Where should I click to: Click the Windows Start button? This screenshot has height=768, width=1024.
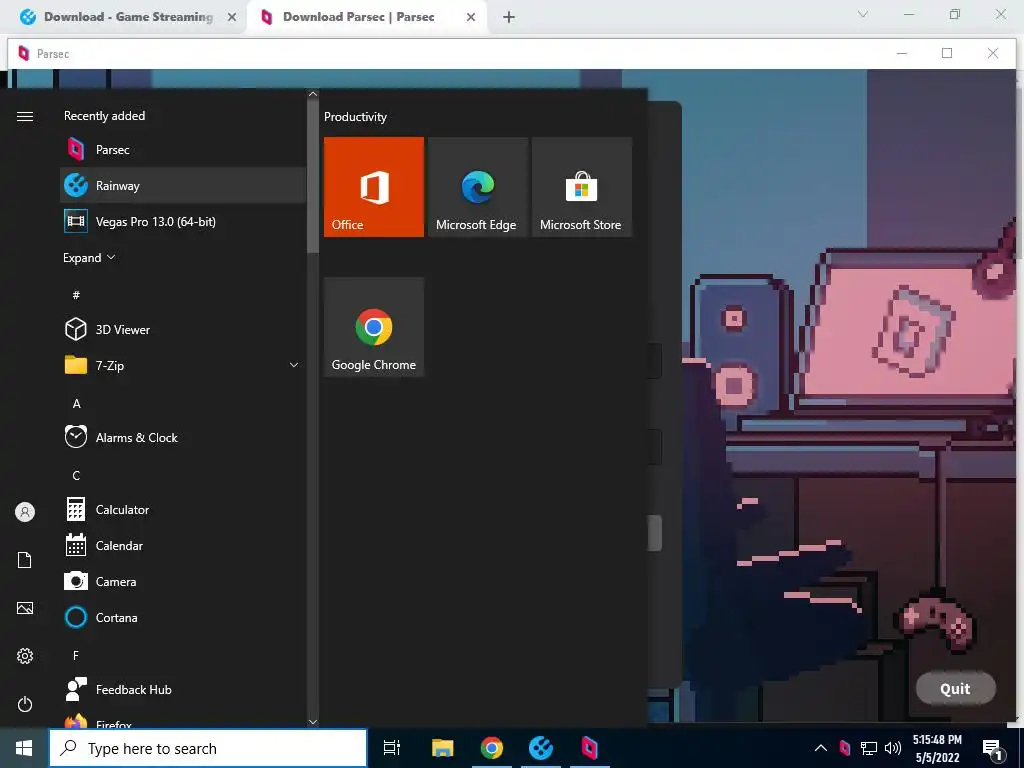point(24,748)
